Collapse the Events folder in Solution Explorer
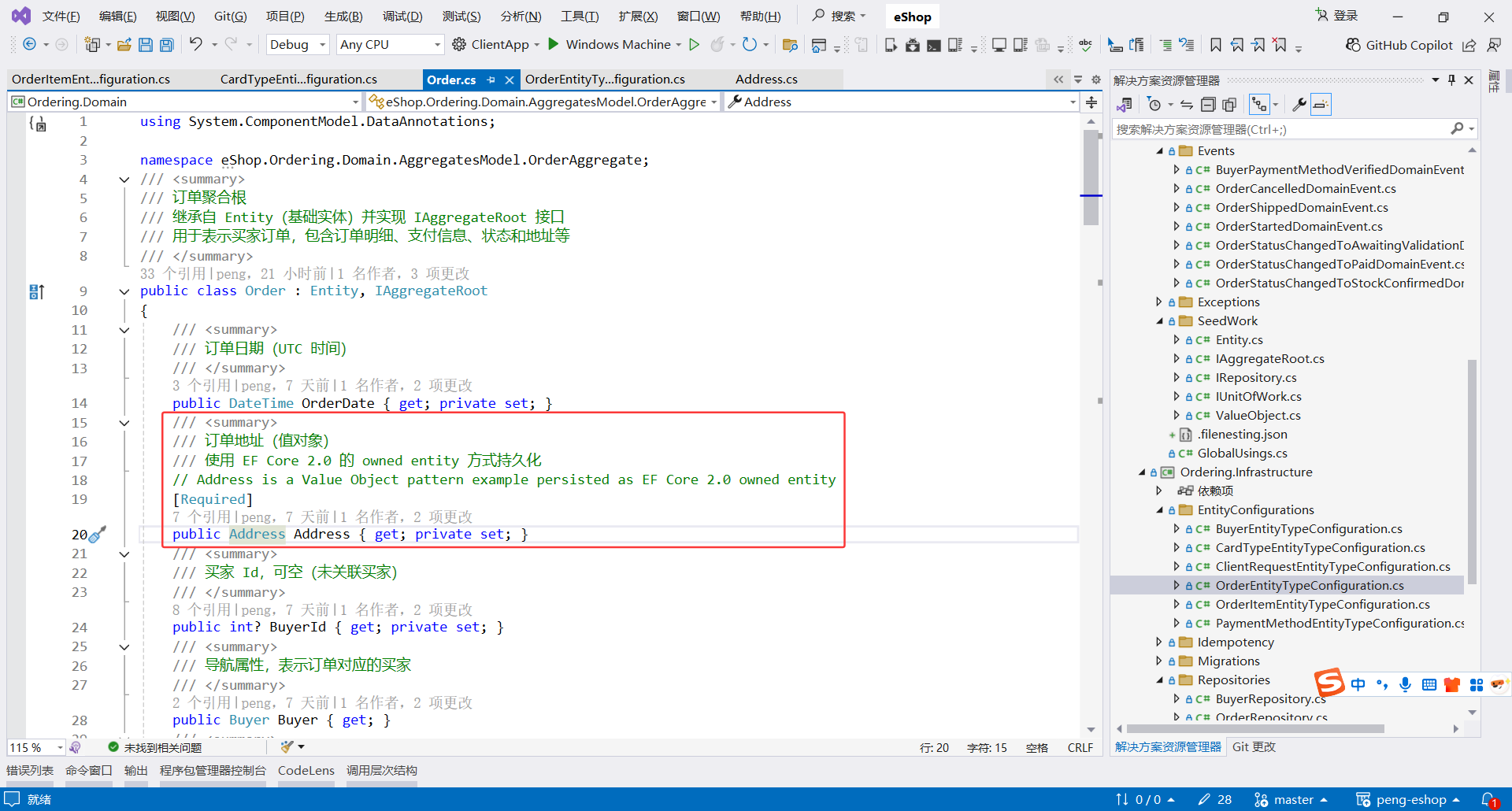1512x811 pixels. point(1159,150)
